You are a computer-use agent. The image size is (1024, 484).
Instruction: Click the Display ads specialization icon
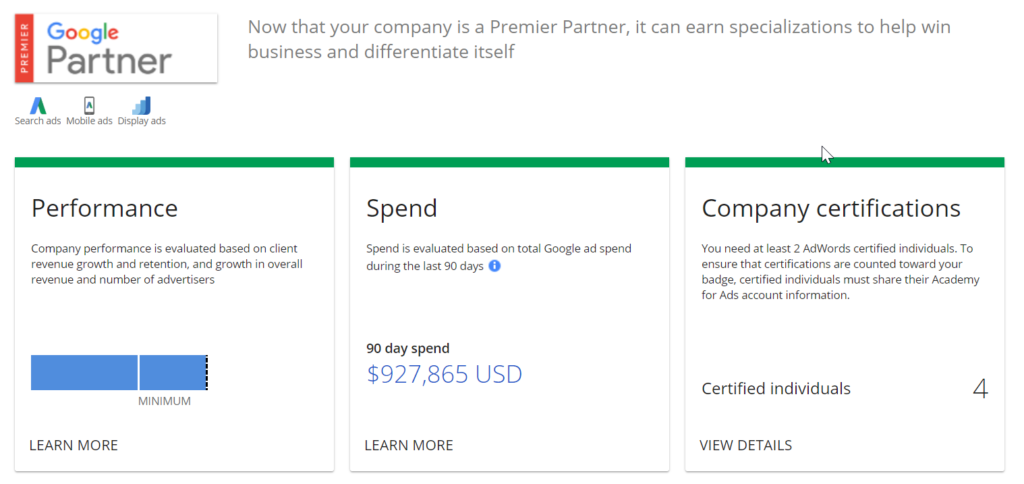pos(142,105)
